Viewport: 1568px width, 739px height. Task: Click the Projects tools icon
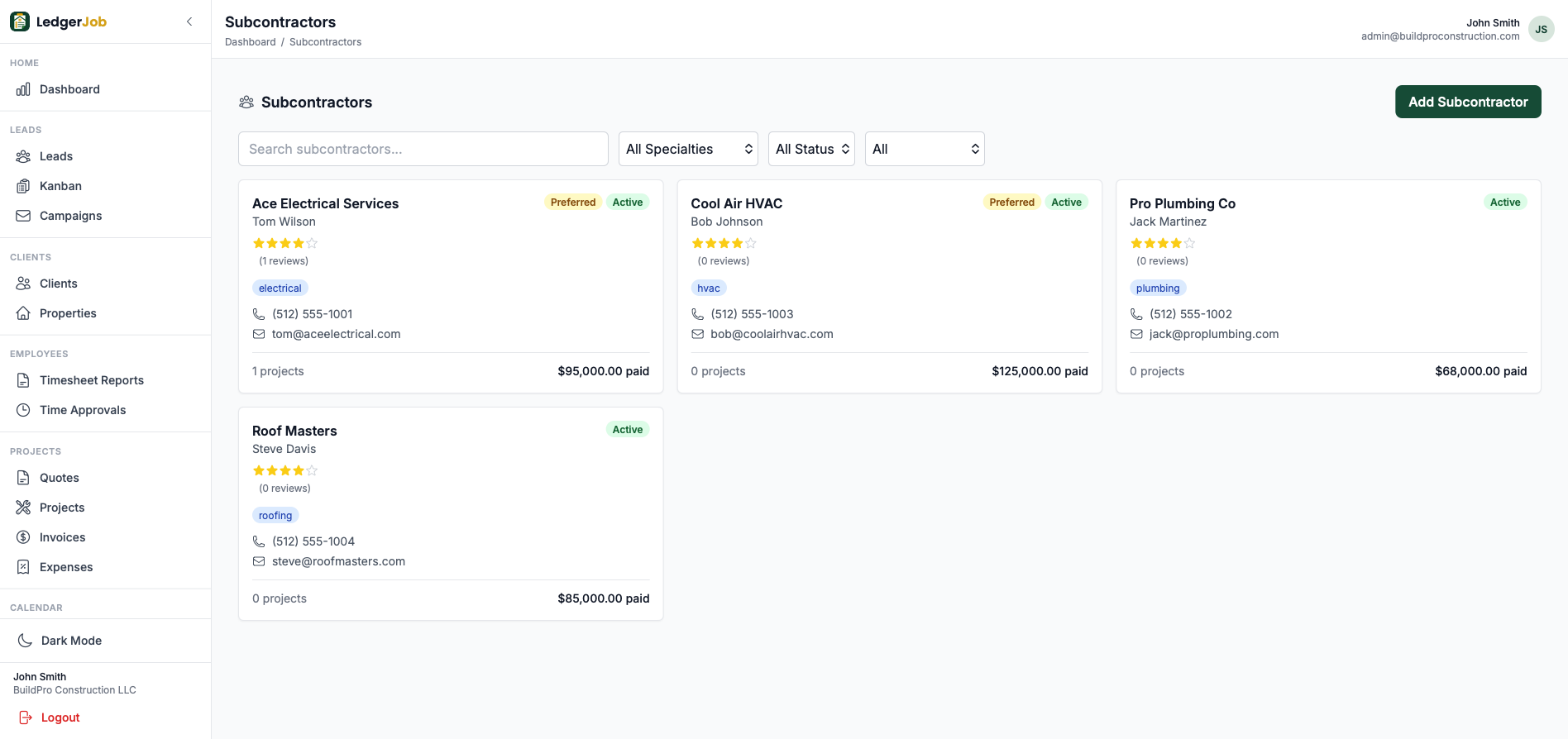coord(23,508)
